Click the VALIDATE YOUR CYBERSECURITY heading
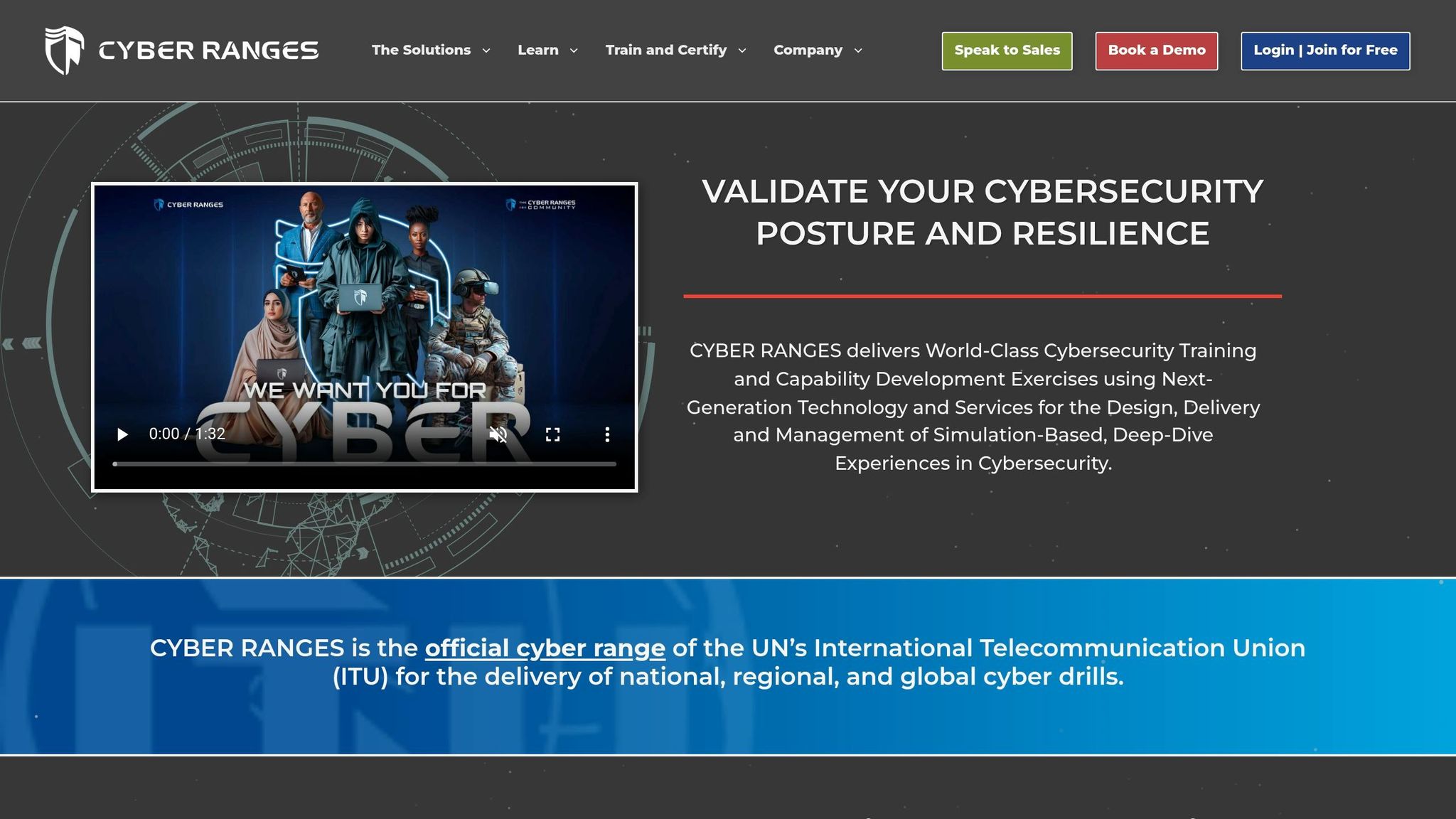The width and height of the screenshot is (1456, 819). coord(983,213)
